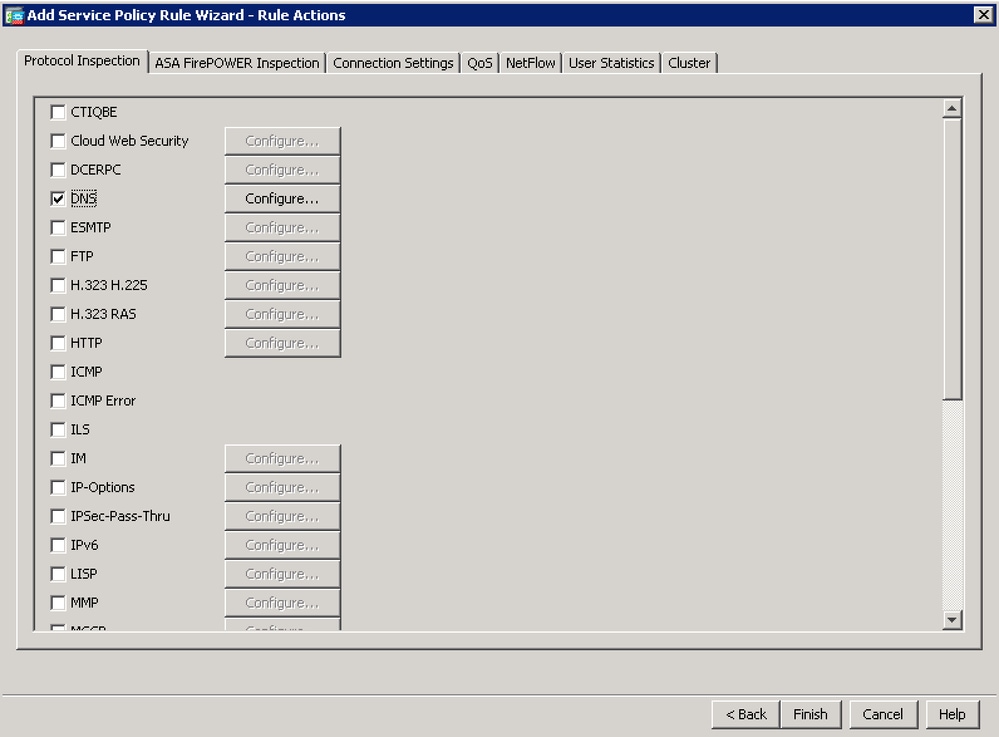This screenshot has width=999, height=737.
Task: Check the IP-Options box
Action: (58, 487)
